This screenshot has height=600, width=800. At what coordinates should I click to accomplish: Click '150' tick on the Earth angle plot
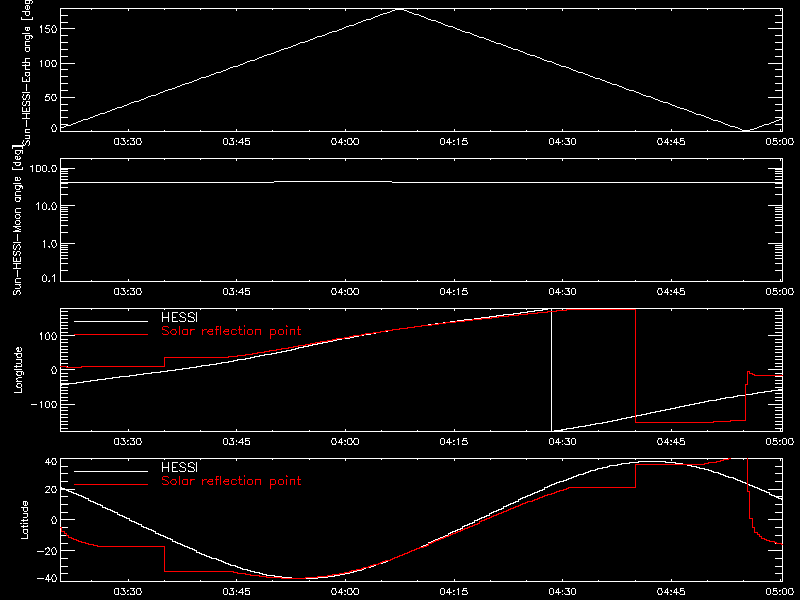[48, 29]
